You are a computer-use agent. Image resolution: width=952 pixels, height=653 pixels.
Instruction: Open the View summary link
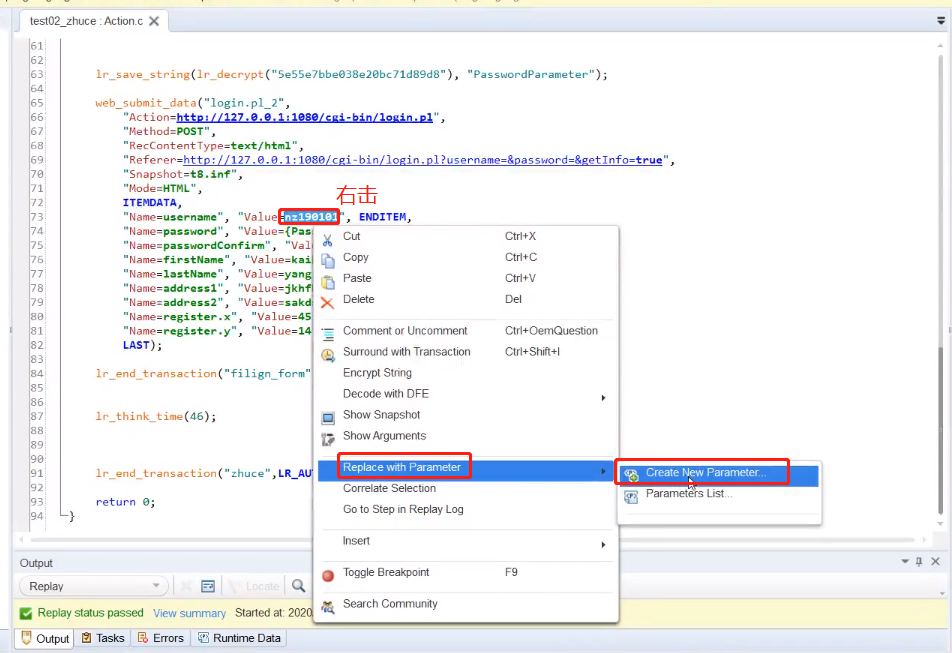click(x=189, y=613)
